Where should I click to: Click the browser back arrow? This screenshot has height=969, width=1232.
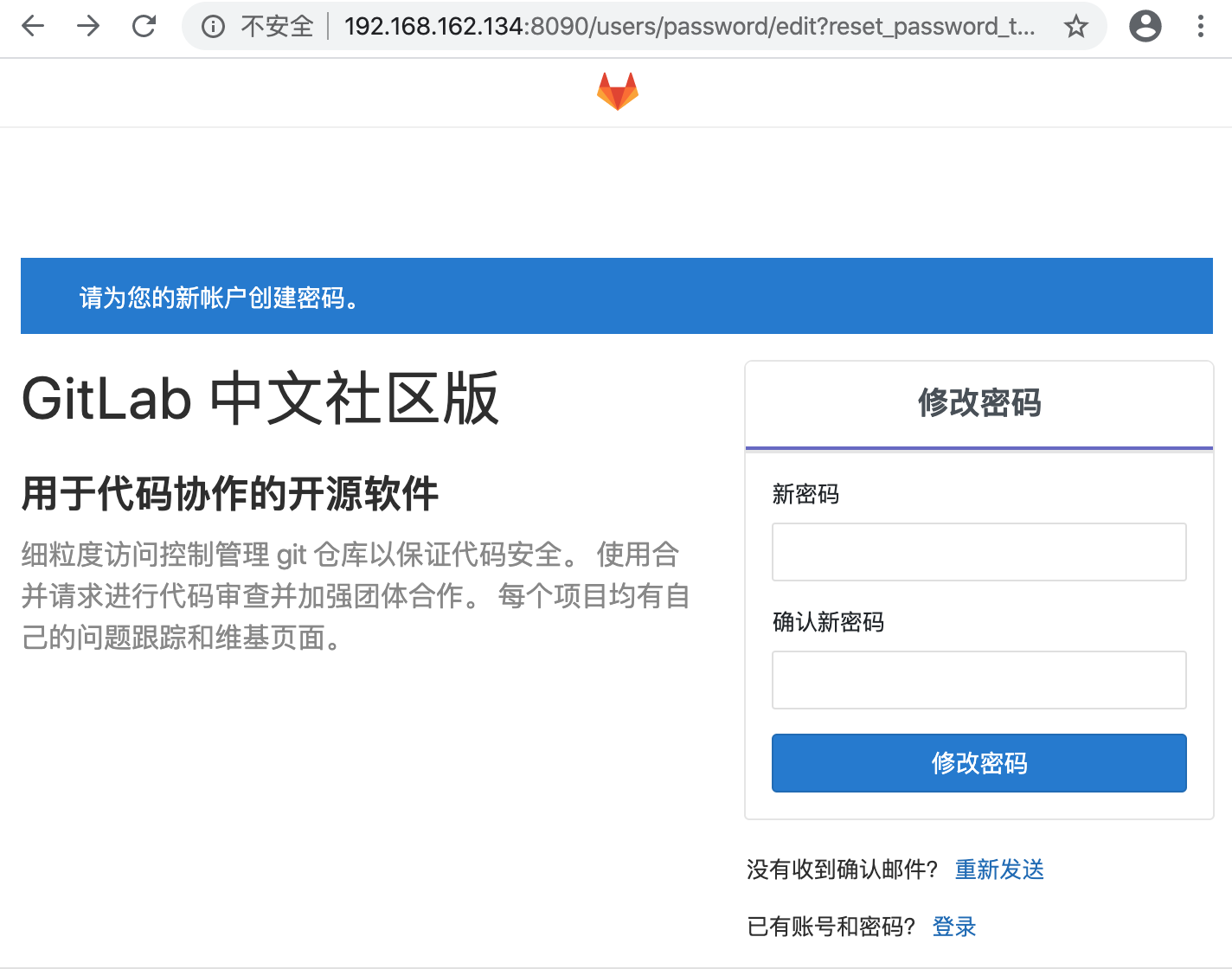pyautogui.click(x=33, y=27)
